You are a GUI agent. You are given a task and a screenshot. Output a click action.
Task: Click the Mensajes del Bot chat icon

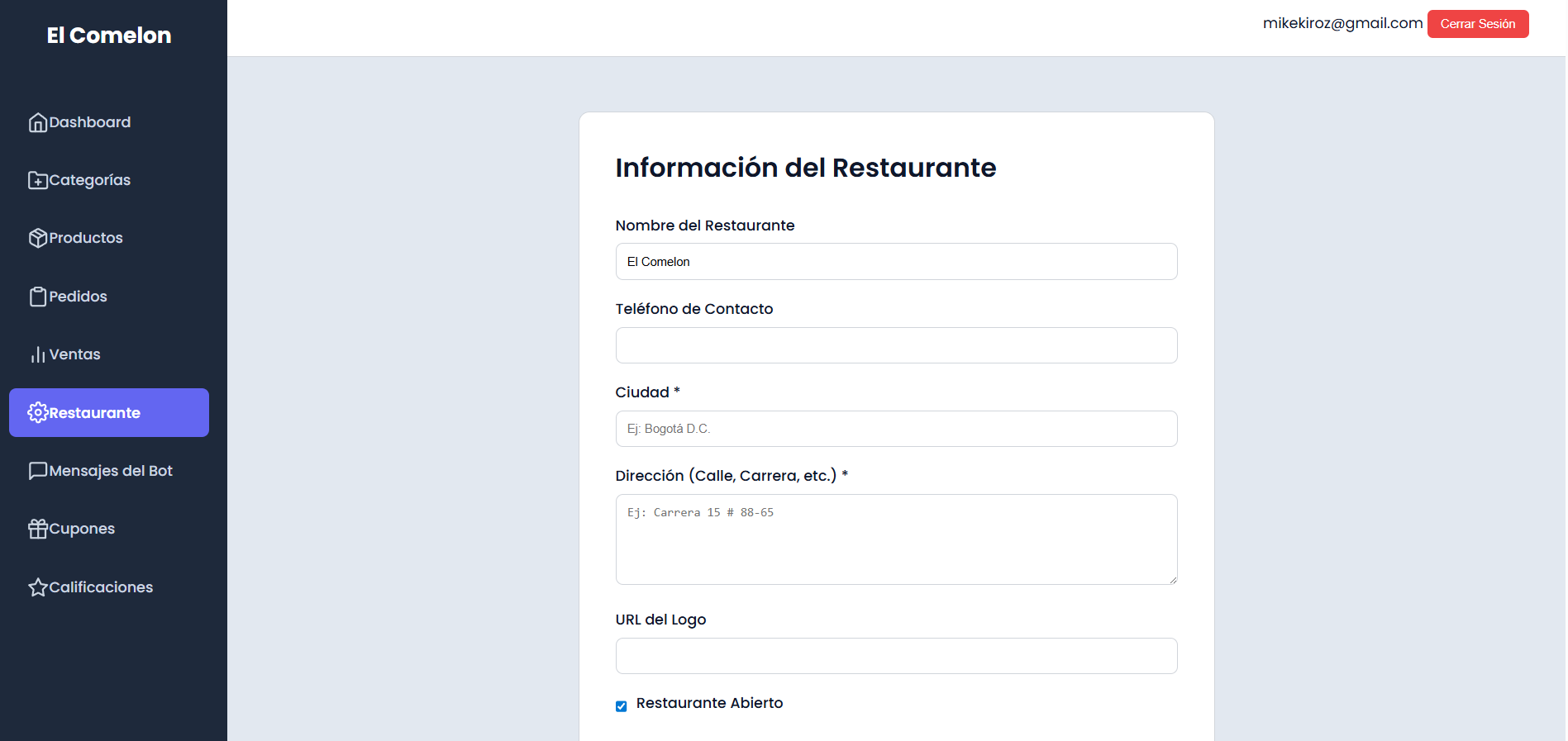[x=38, y=471]
